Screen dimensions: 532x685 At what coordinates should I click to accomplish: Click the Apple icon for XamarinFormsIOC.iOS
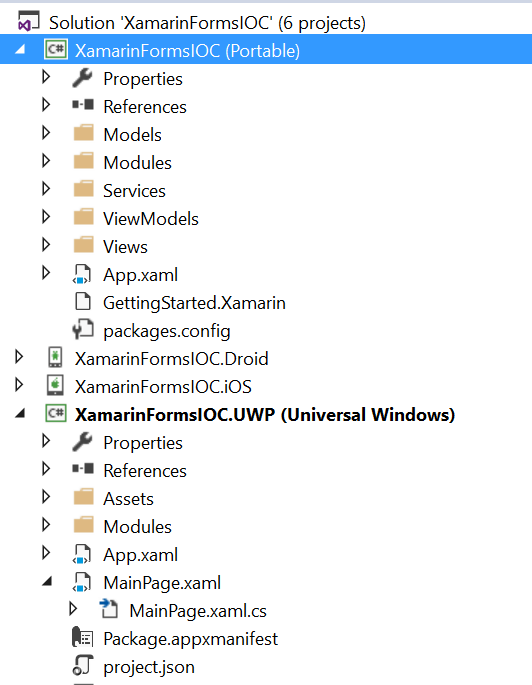(55, 385)
